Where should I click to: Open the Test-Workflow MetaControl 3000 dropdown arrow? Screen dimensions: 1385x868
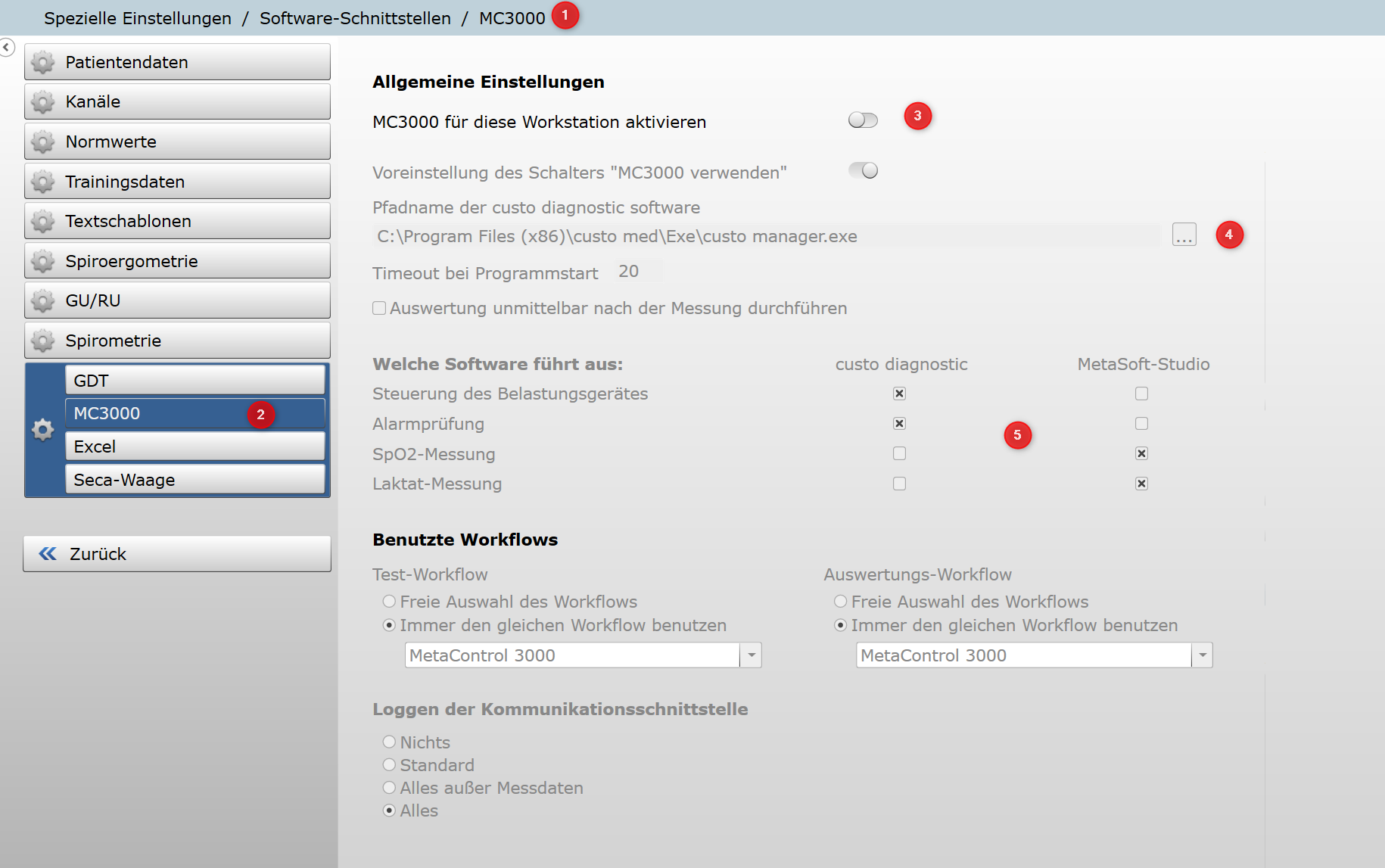coord(751,655)
